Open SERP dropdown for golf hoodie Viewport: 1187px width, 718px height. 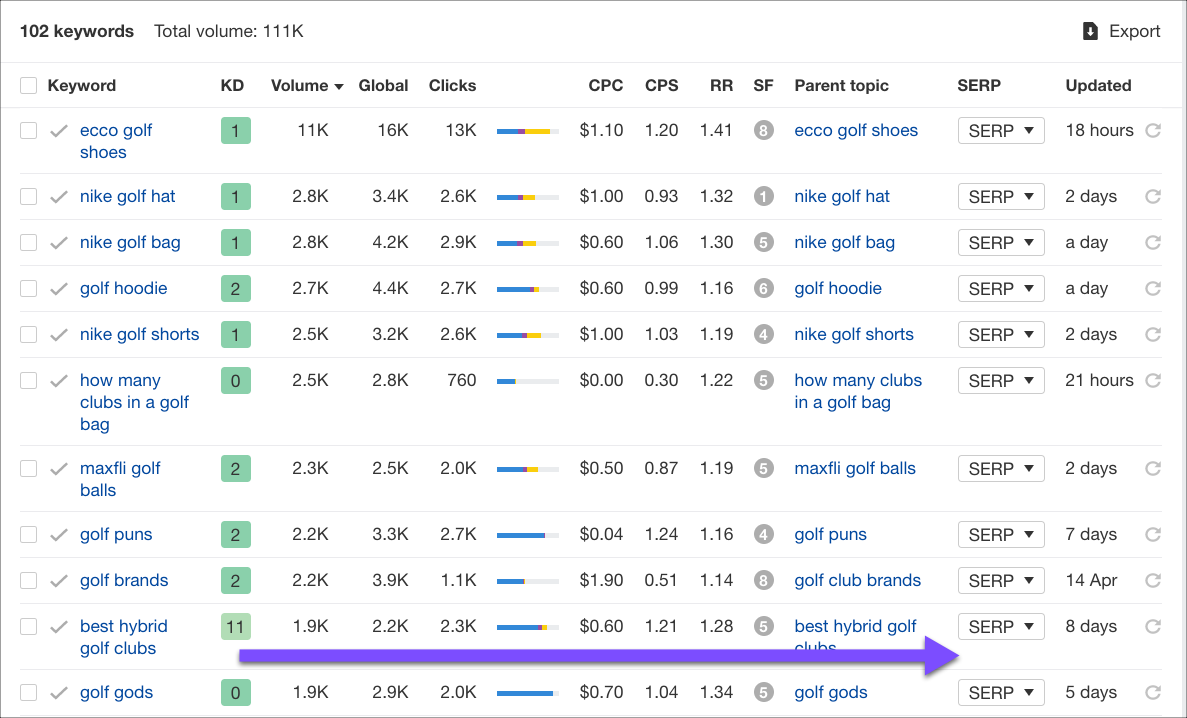1001,289
